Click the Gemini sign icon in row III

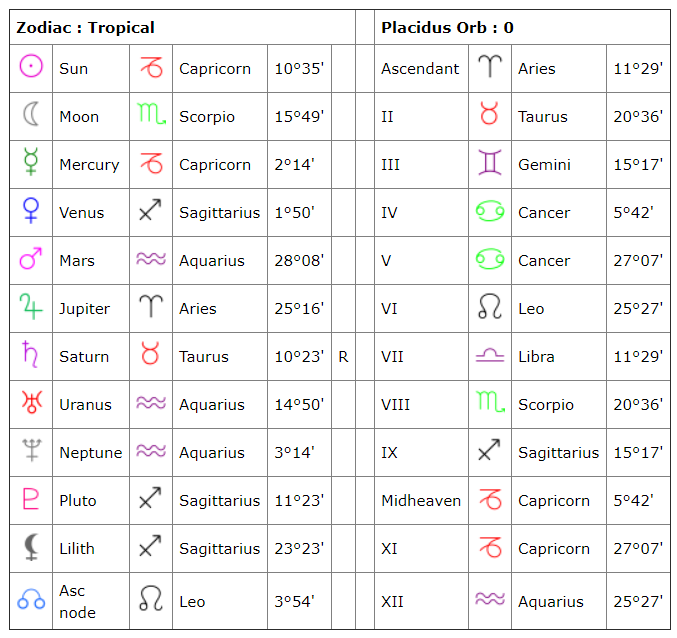click(x=489, y=164)
